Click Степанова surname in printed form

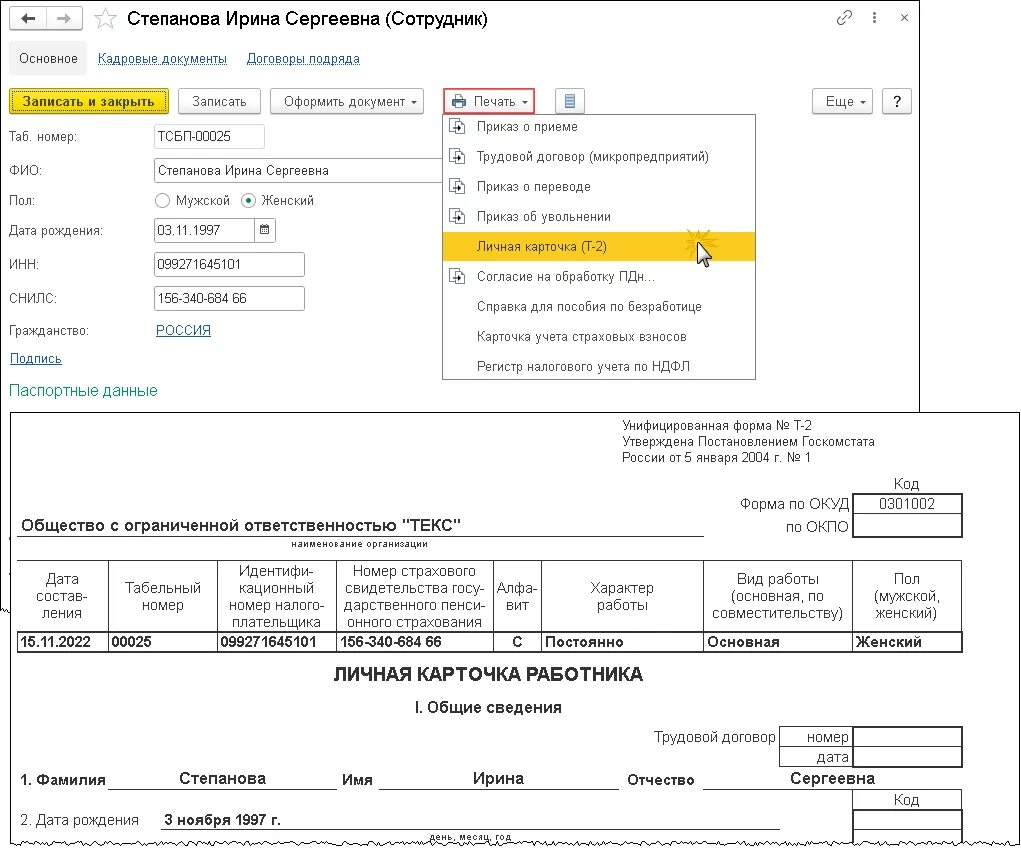[222, 778]
